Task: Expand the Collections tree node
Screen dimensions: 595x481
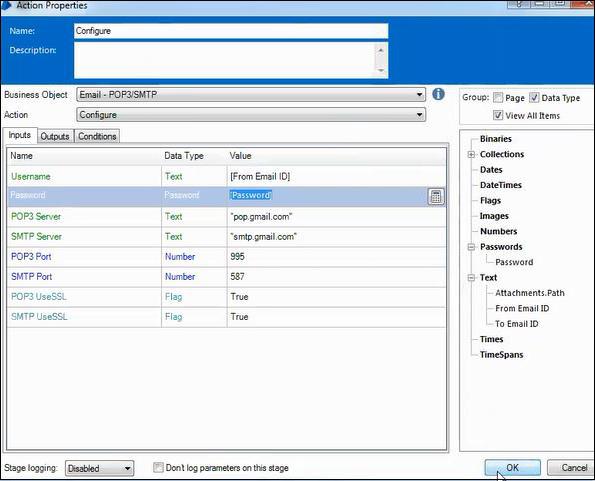Action: (471, 154)
